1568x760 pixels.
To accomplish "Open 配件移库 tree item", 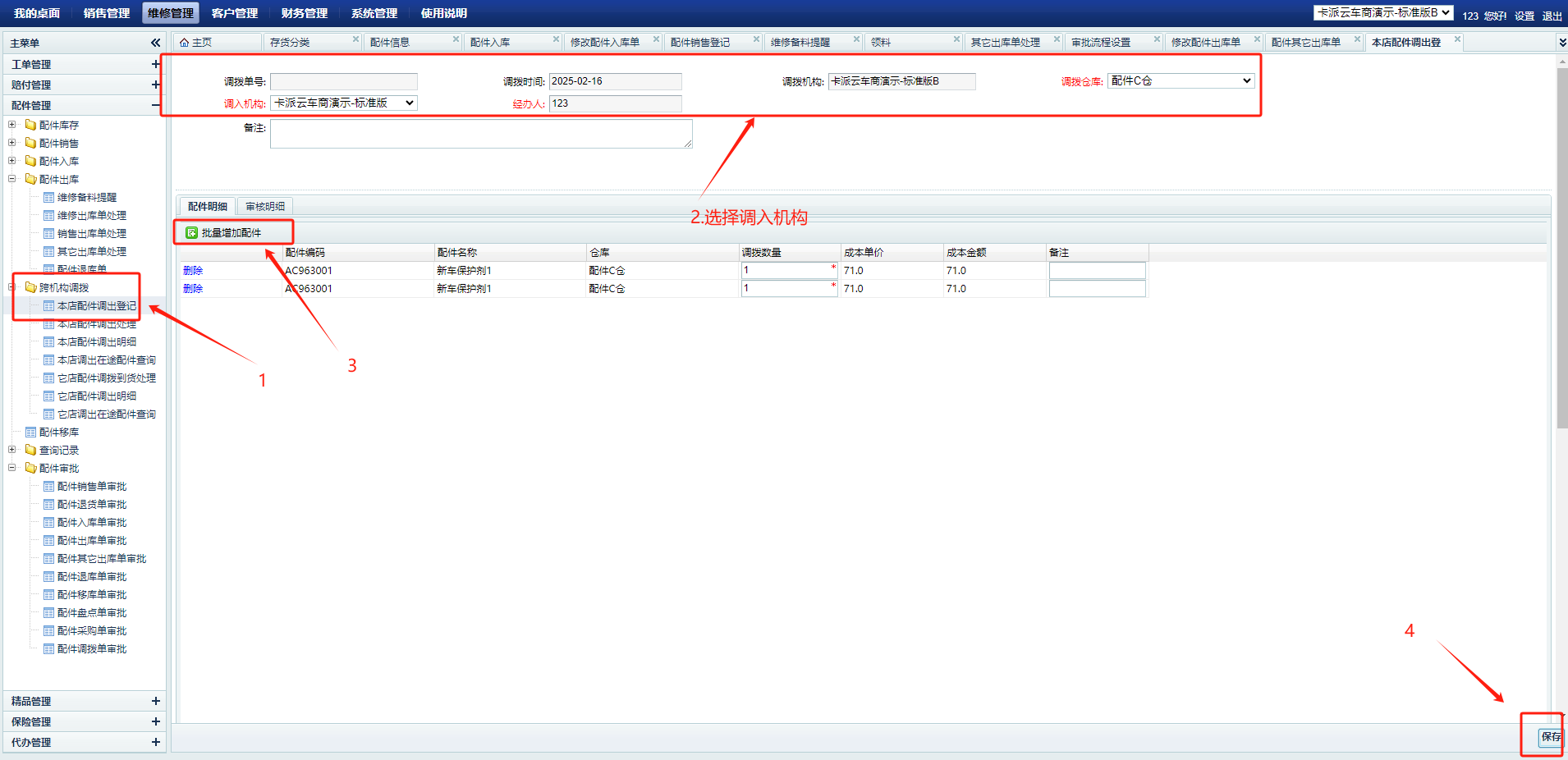I will [58, 433].
